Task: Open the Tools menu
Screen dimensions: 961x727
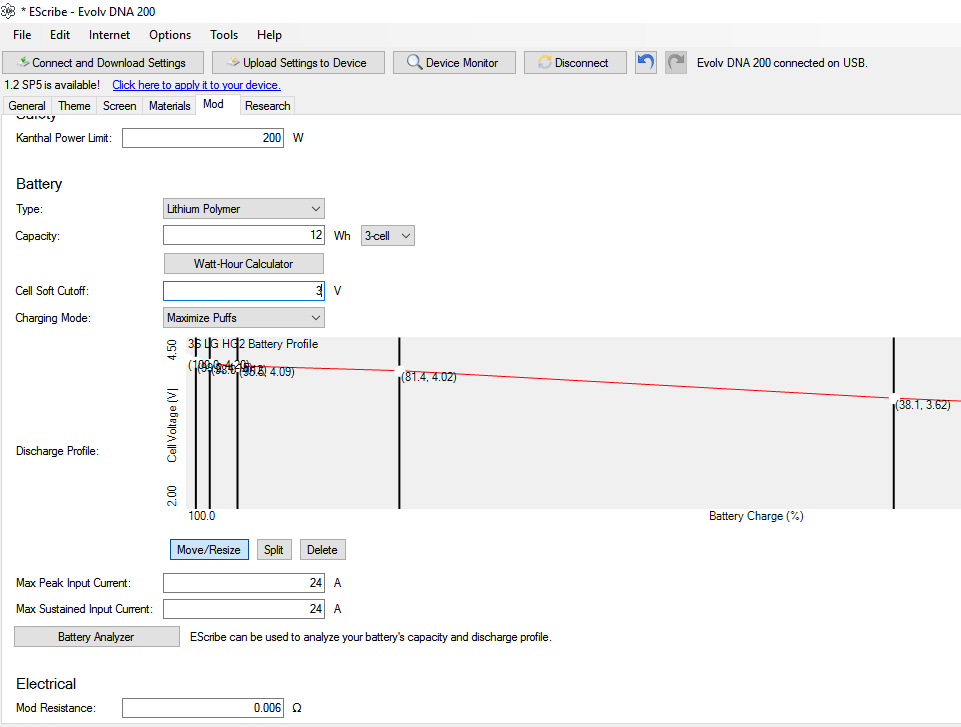Action: (224, 35)
